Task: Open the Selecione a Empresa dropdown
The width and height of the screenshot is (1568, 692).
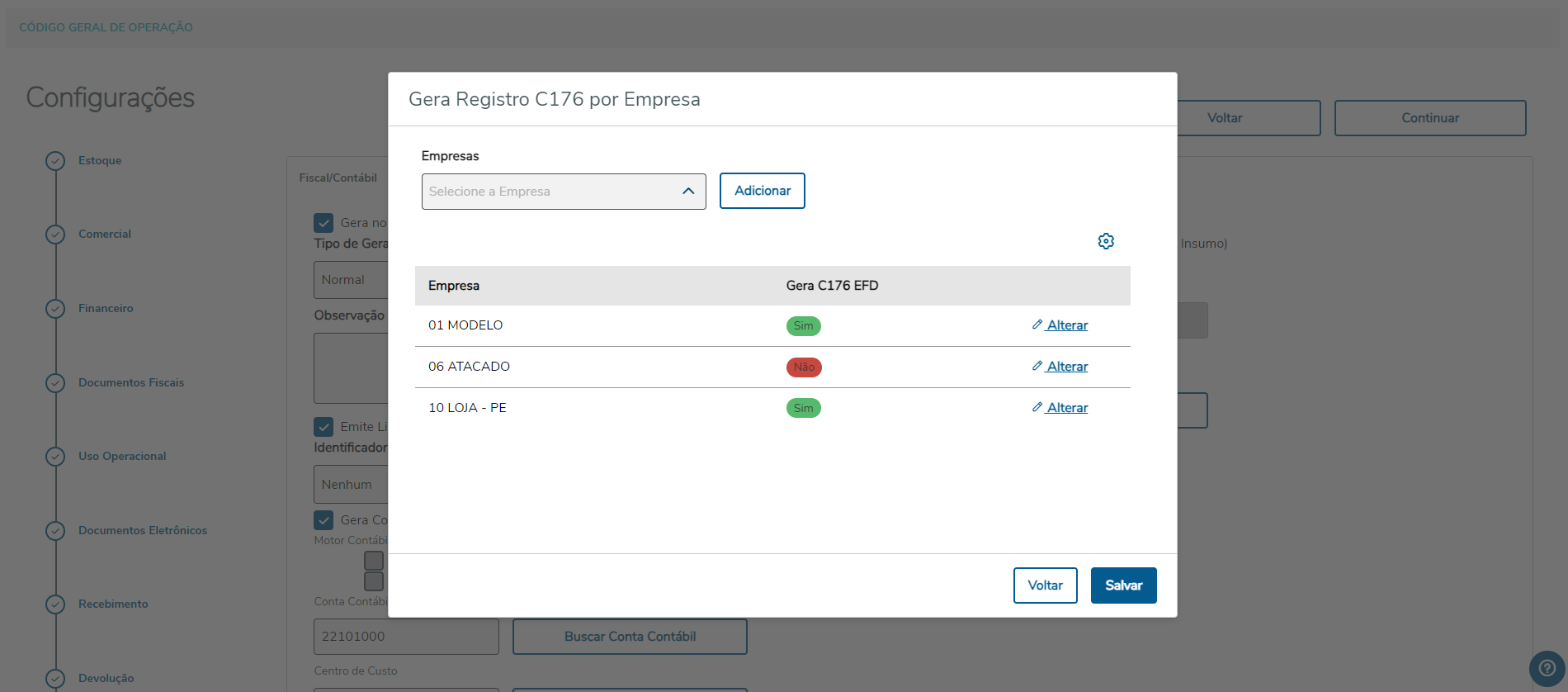Action: click(553, 192)
